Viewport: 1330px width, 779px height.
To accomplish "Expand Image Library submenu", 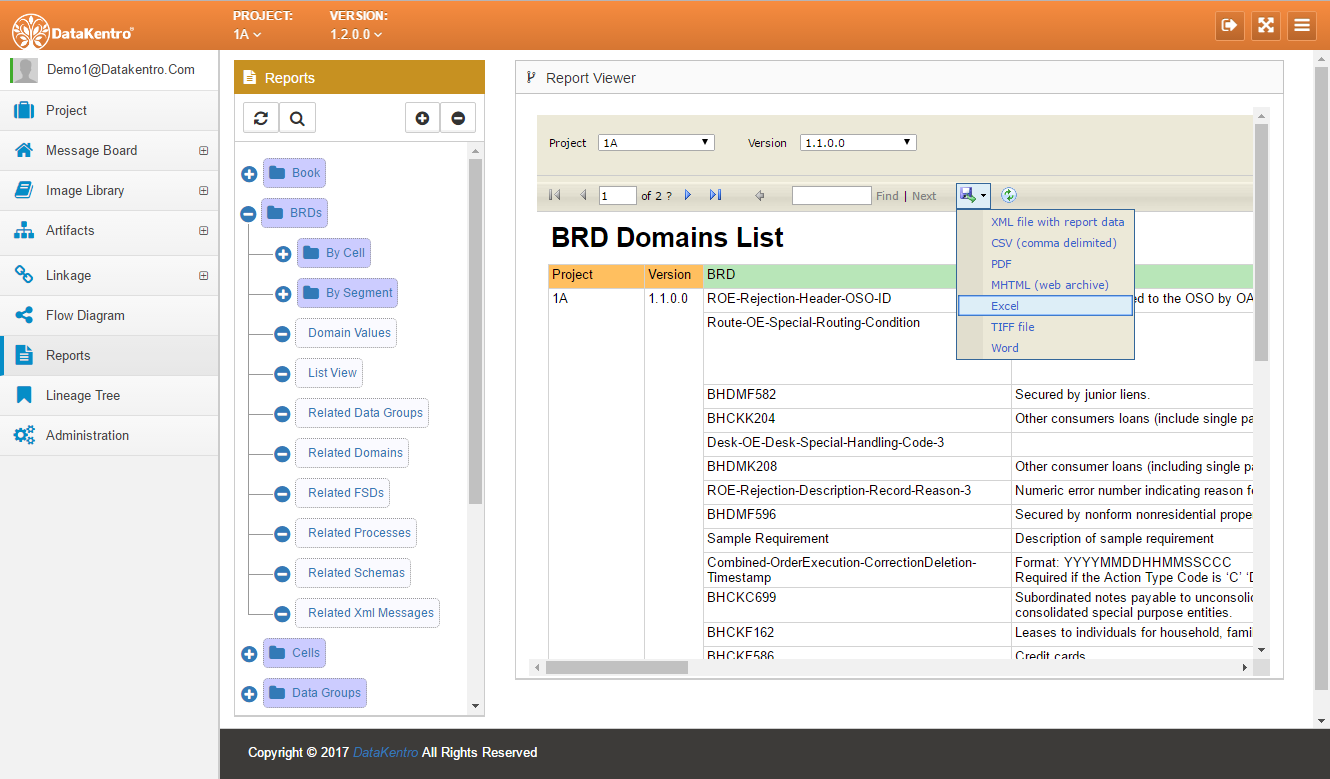I will (x=203, y=191).
